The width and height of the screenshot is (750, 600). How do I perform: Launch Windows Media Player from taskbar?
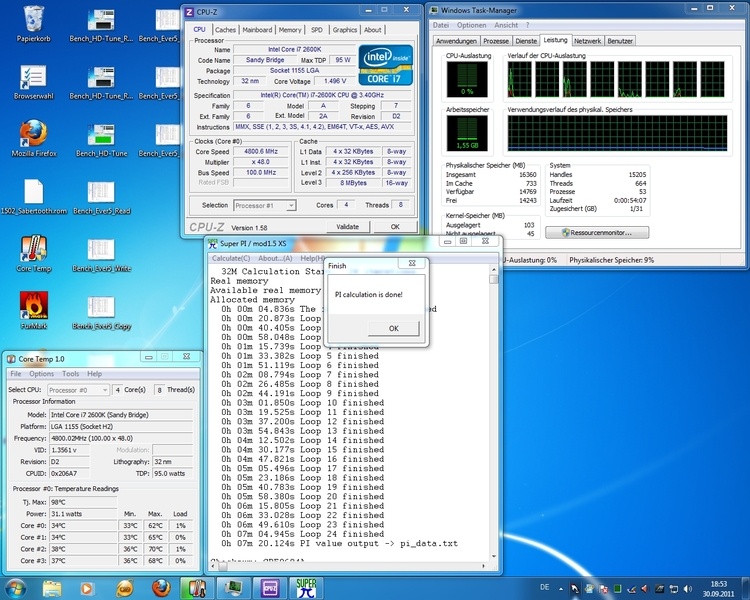pyautogui.click(x=87, y=589)
